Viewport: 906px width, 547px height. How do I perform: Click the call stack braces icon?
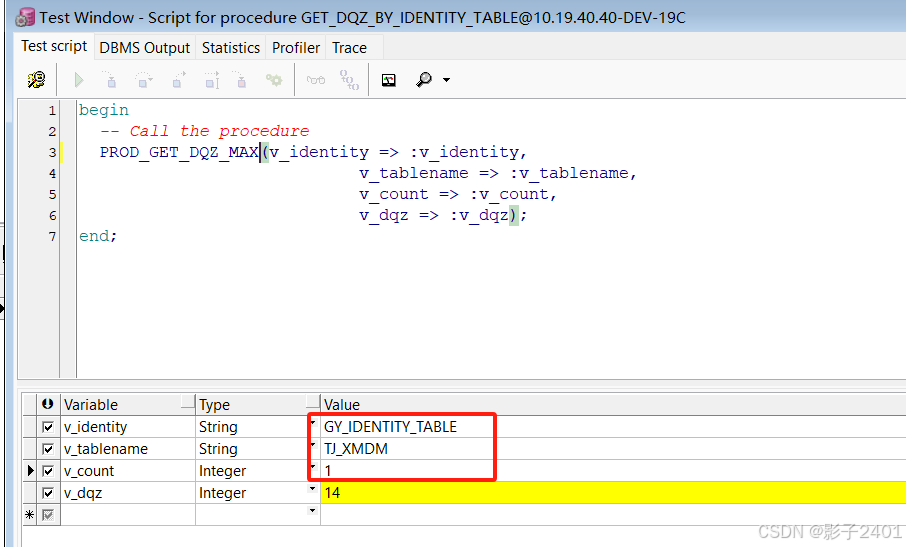[x=349, y=80]
